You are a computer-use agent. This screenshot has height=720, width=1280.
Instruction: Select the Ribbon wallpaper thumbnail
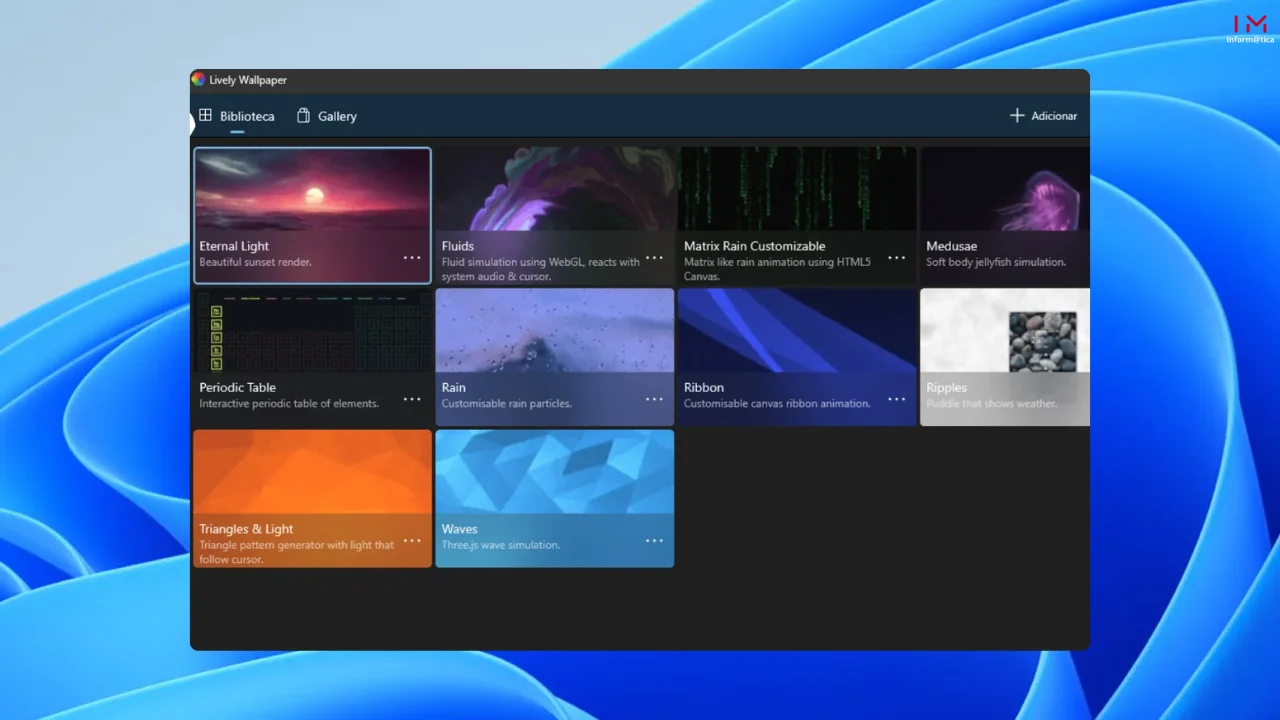(797, 331)
